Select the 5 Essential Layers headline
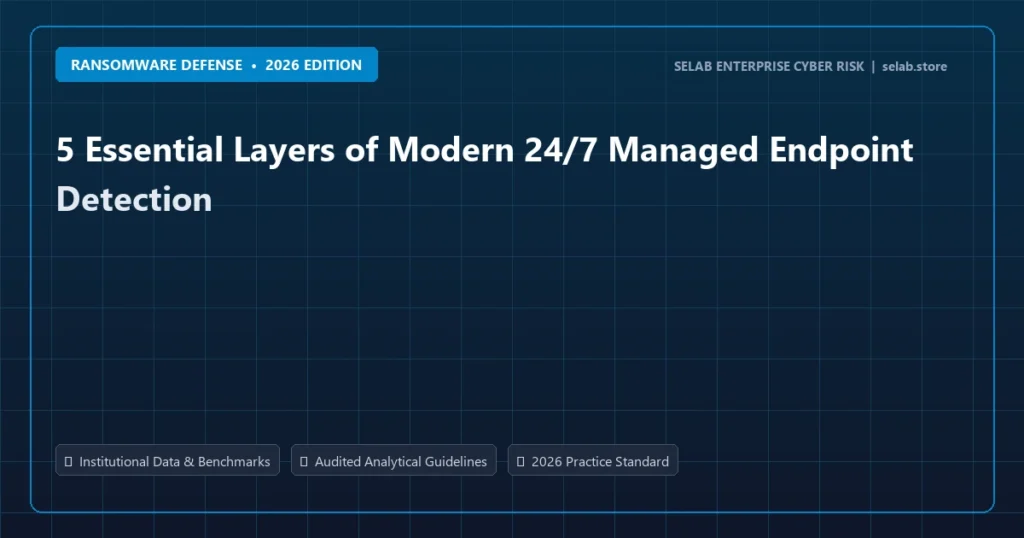This screenshot has width=1024, height=538. coord(485,174)
